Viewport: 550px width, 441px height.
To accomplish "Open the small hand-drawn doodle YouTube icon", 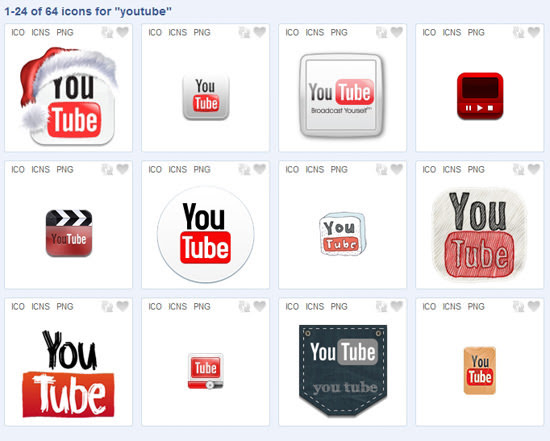I will (x=343, y=233).
